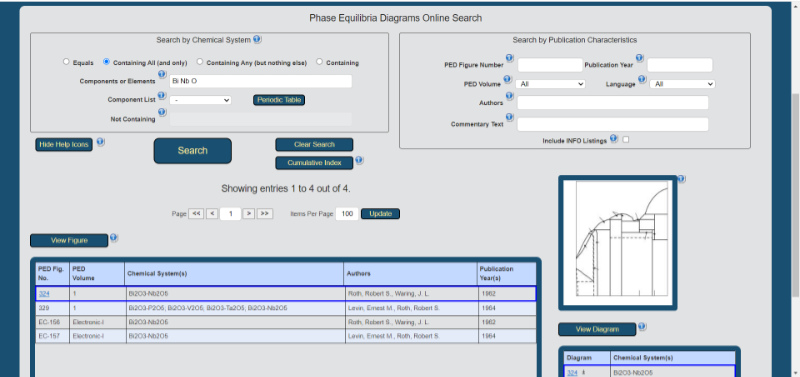
Task: Click the Not Containing input field
Action: [261, 119]
